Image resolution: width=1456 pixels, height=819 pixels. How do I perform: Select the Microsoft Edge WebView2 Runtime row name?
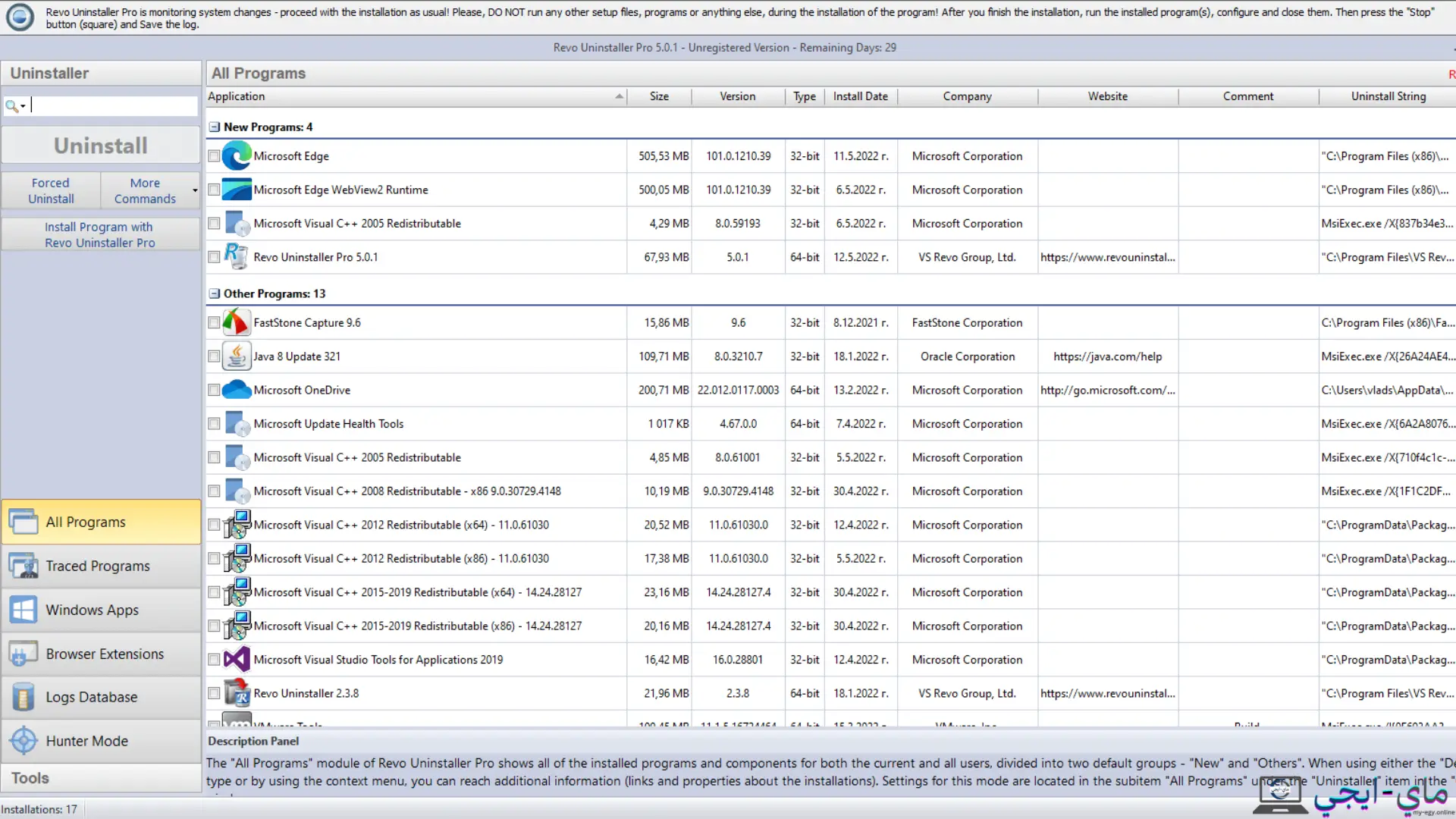(340, 190)
